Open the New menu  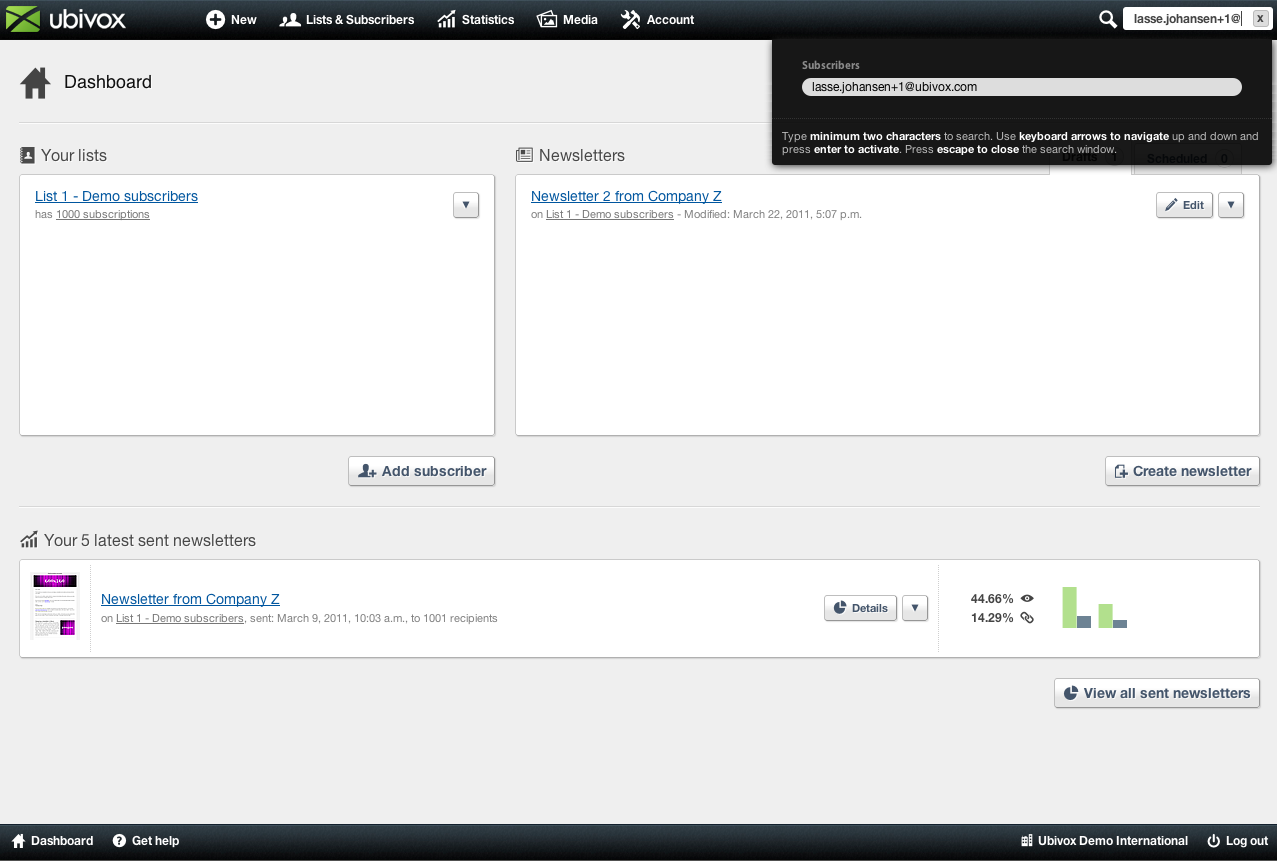[231, 19]
